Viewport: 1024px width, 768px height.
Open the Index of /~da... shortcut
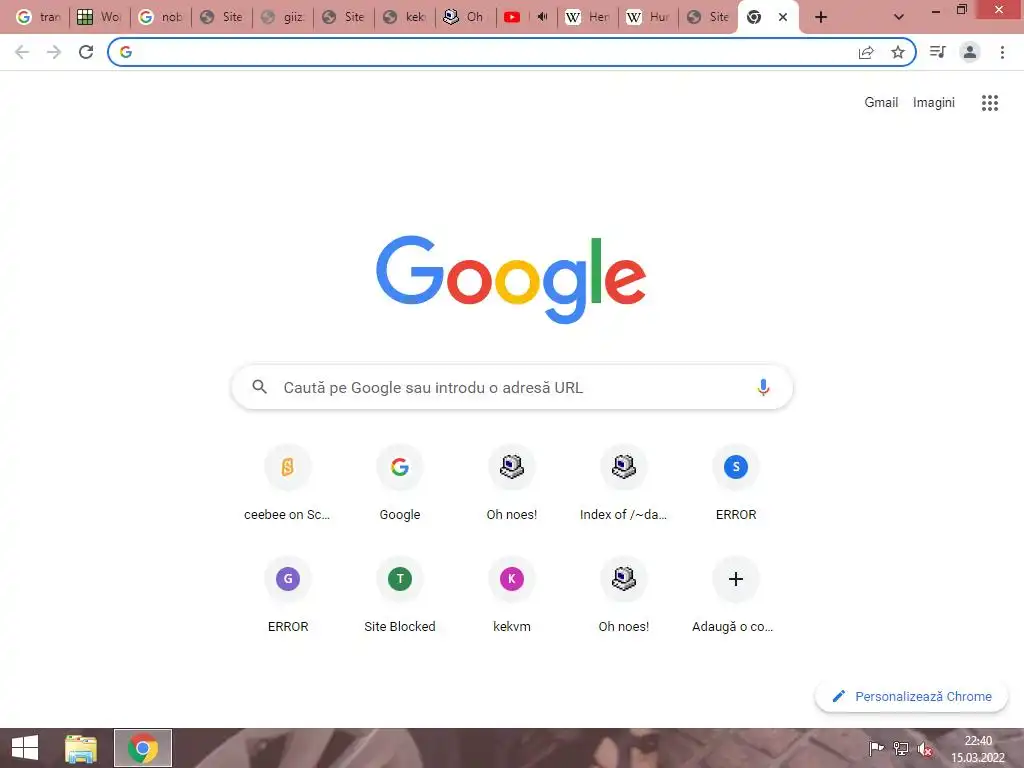click(x=624, y=483)
